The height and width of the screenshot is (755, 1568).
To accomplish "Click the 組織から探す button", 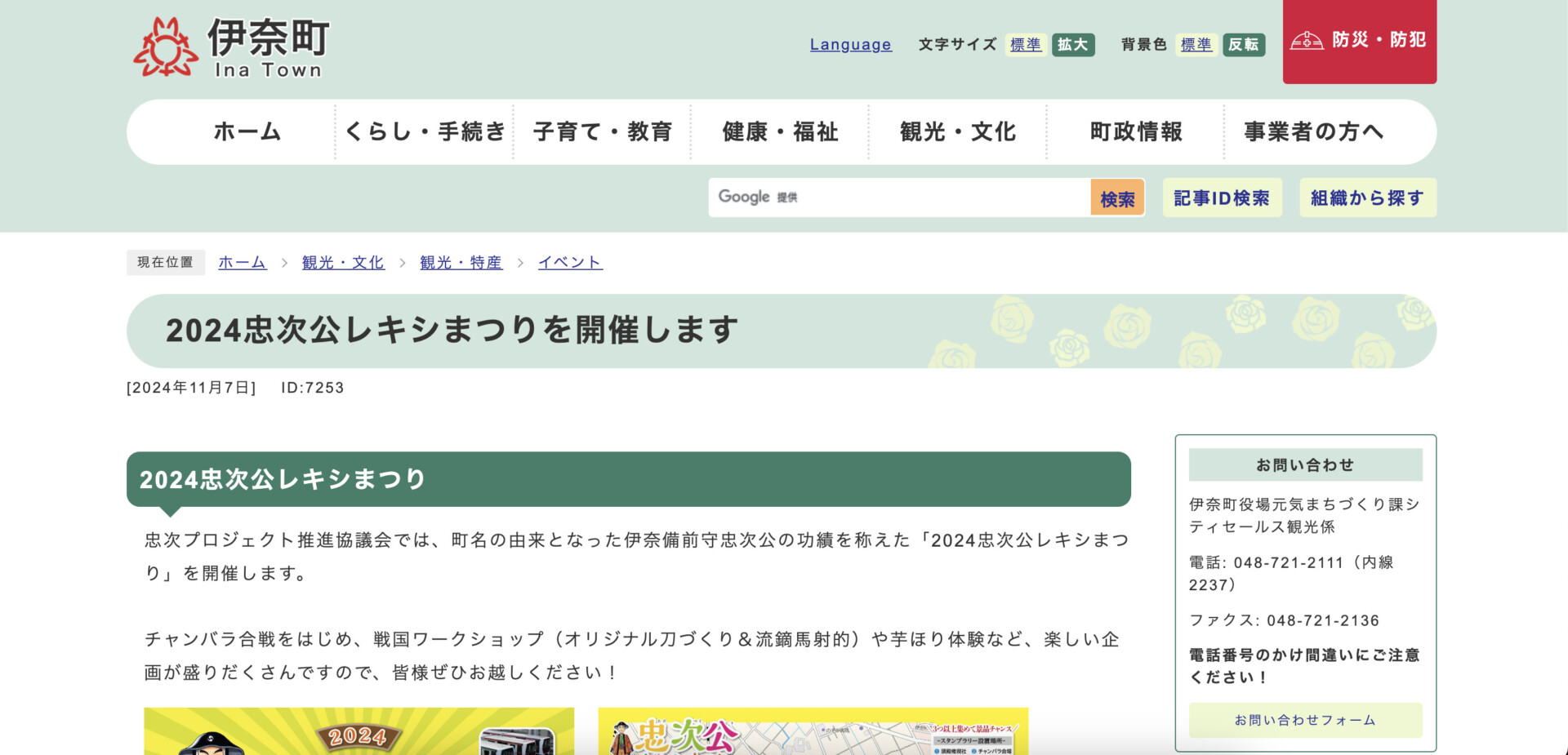I will click(x=1367, y=198).
